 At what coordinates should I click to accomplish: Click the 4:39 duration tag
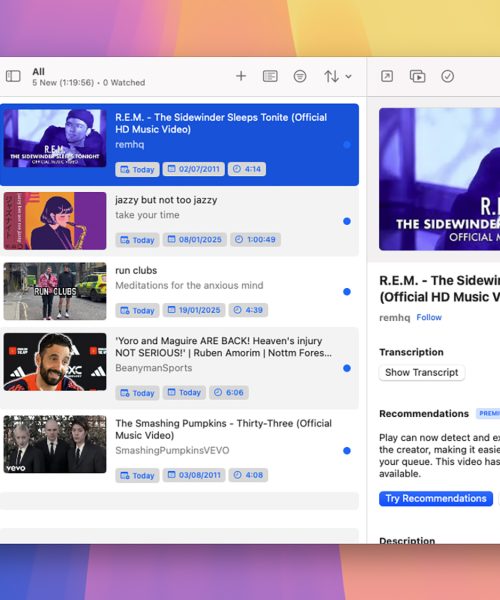tap(248, 310)
